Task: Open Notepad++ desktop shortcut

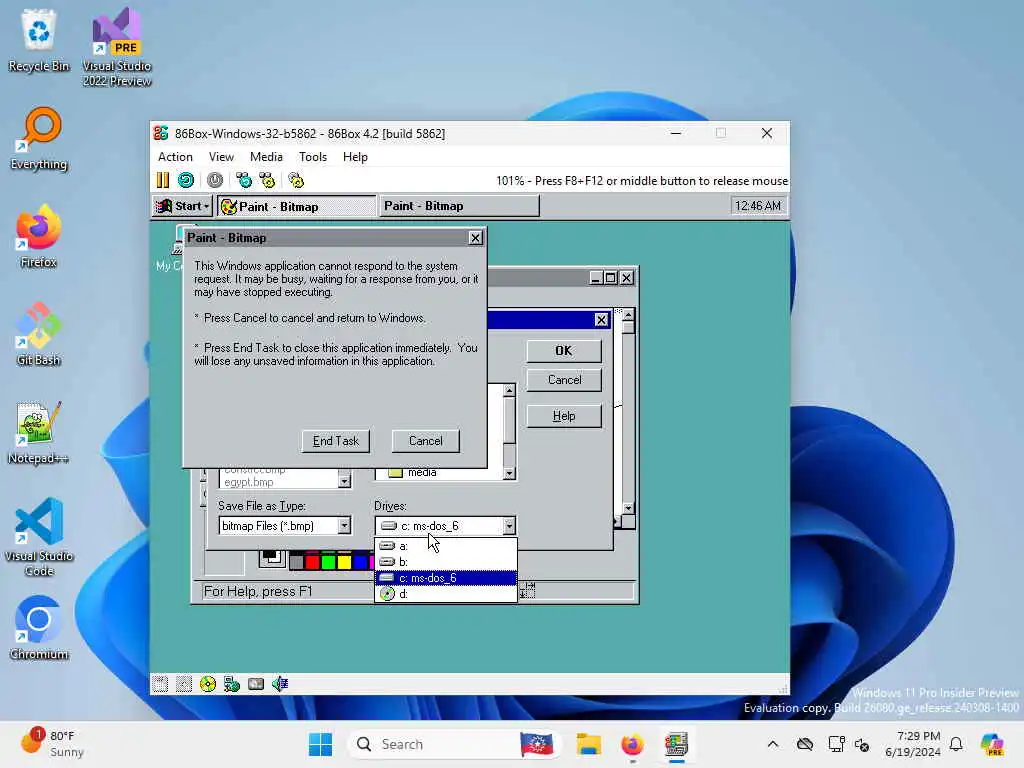Action: (x=39, y=432)
